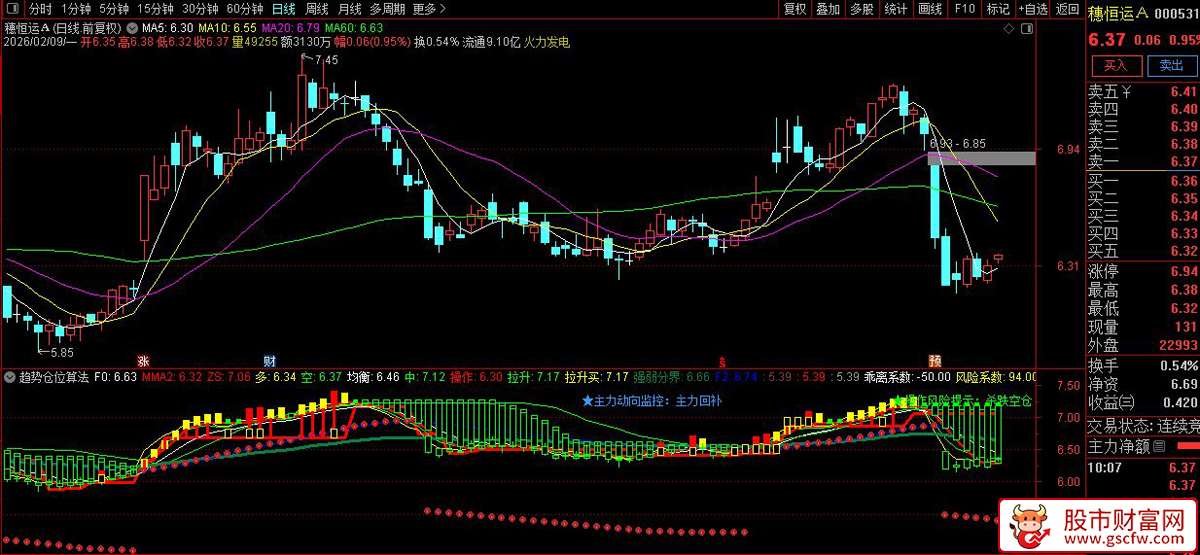
Task: Click the 预 marker on chart timeline
Action: [x=935, y=359]
